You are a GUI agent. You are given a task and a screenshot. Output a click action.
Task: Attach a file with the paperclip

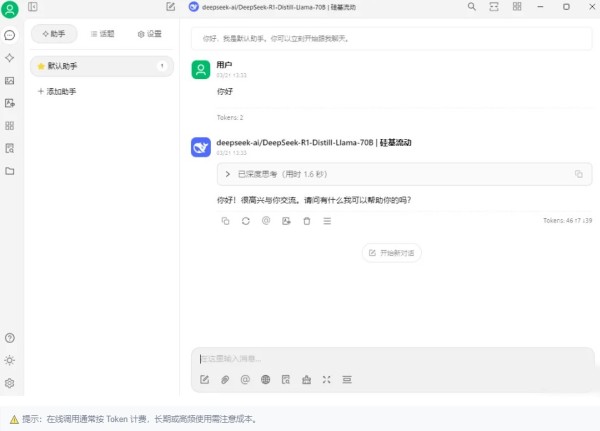pyautogui.click(x=225, y=379)
